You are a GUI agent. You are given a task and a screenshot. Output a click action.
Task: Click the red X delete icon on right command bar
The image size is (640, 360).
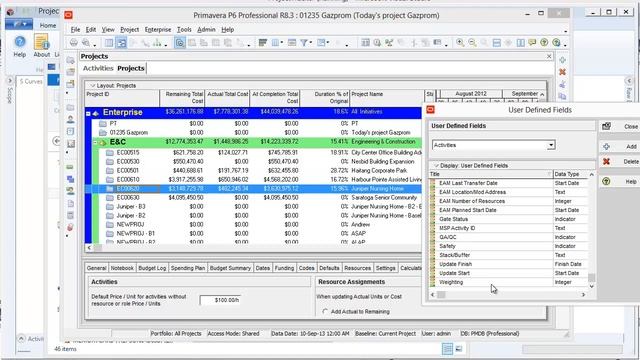coord(562,72)
